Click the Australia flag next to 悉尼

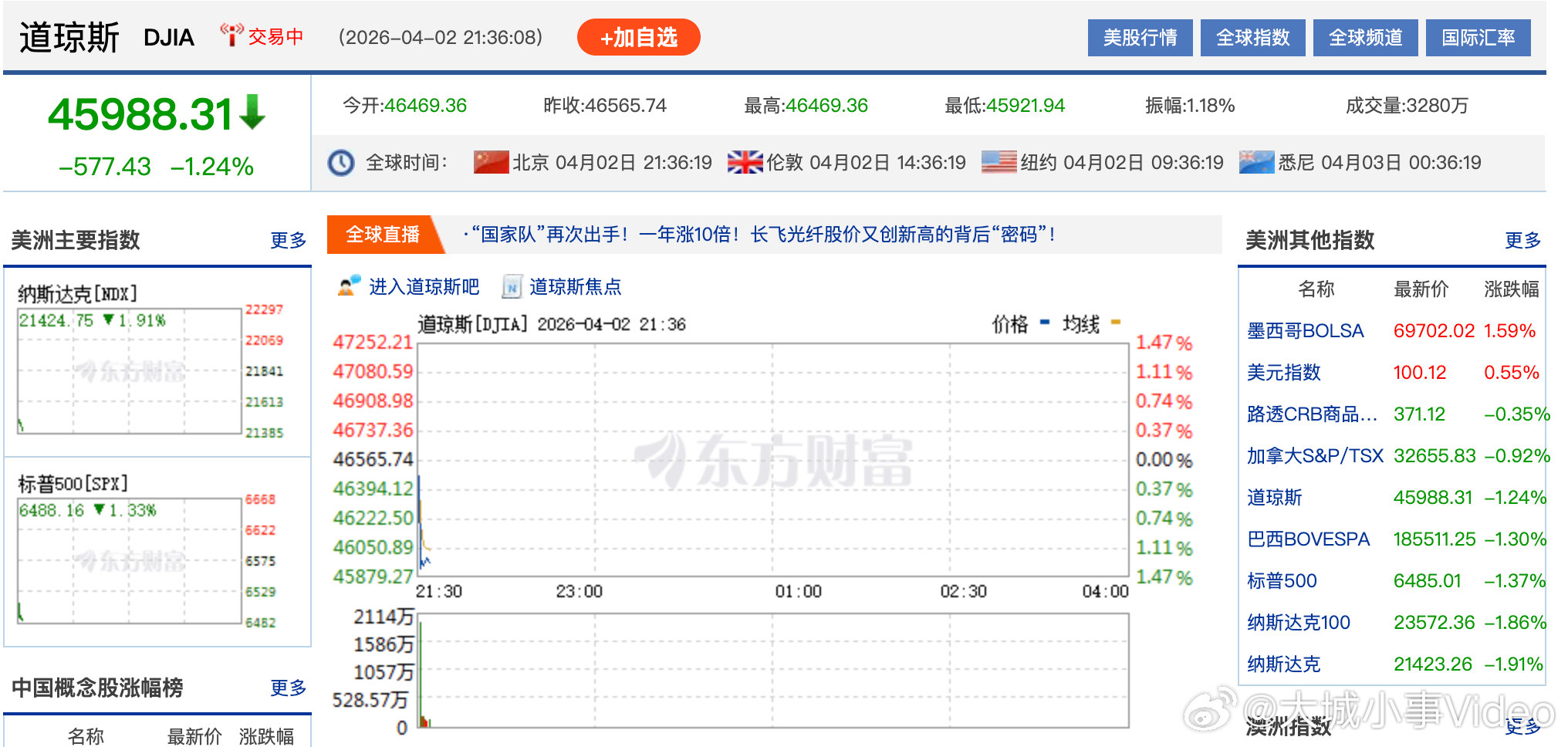1256,162
